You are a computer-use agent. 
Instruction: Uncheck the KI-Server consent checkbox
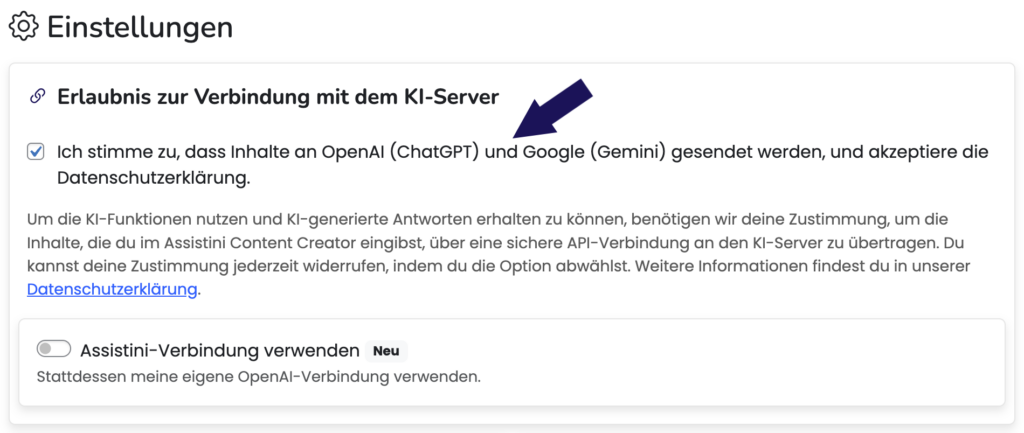pos(36,152)
